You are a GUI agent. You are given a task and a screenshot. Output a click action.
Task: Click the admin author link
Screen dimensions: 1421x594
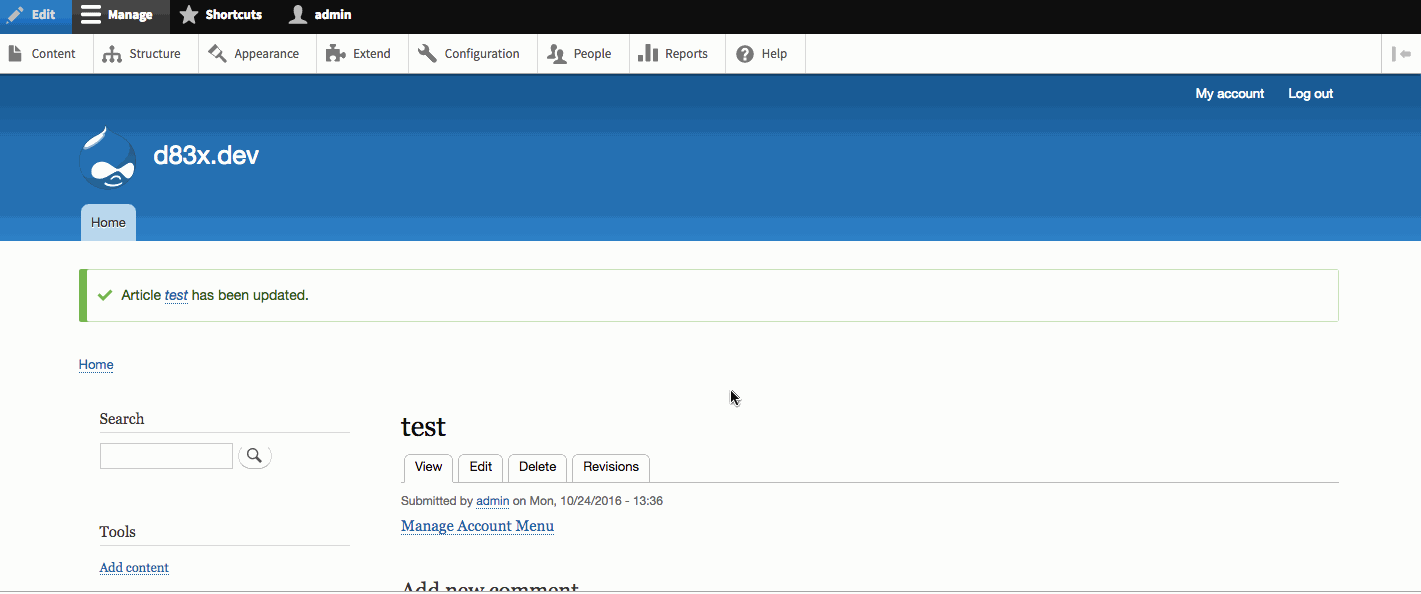[x=493, y=501]
